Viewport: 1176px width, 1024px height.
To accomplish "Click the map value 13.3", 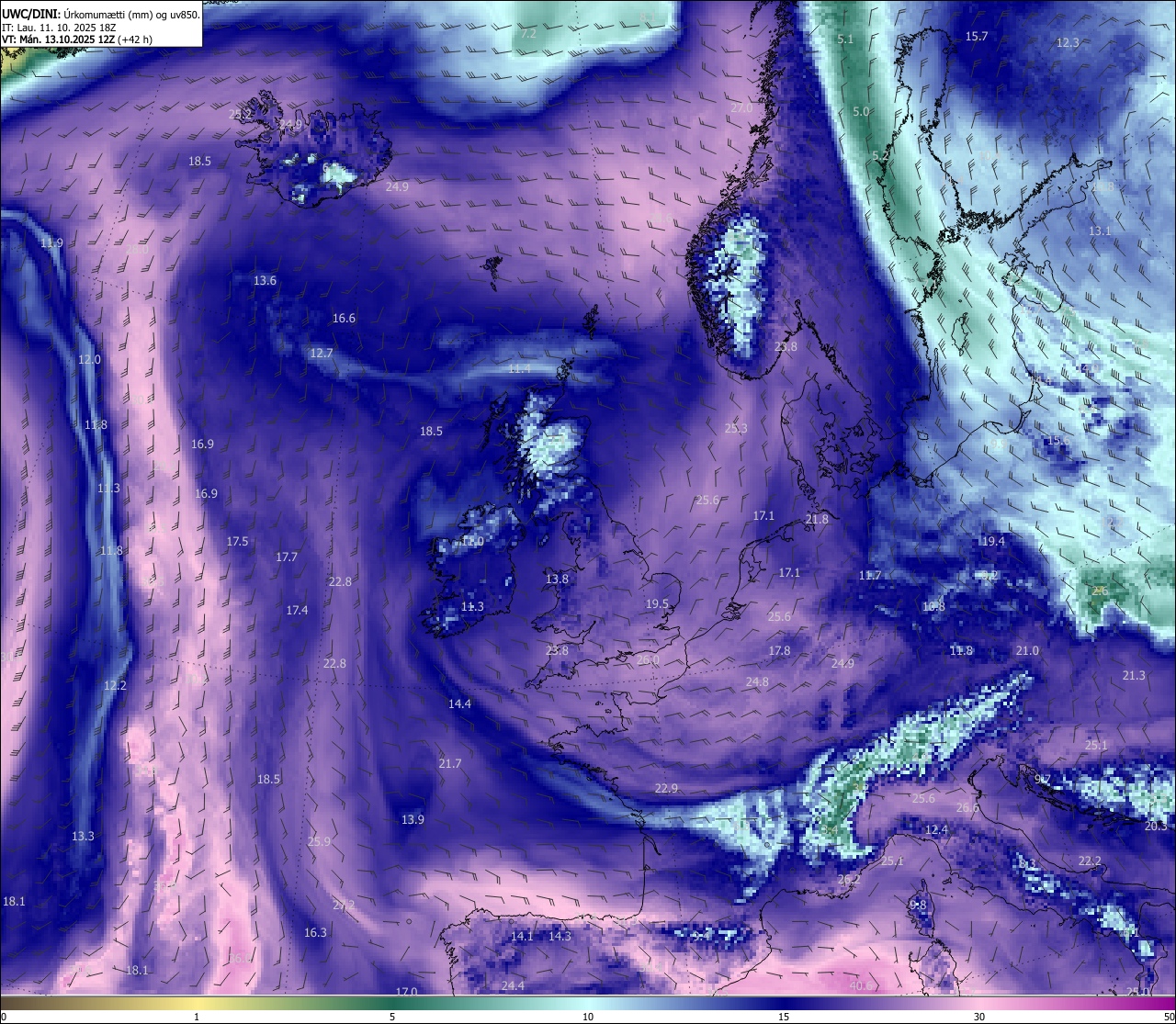I will [x=83, y=837].
